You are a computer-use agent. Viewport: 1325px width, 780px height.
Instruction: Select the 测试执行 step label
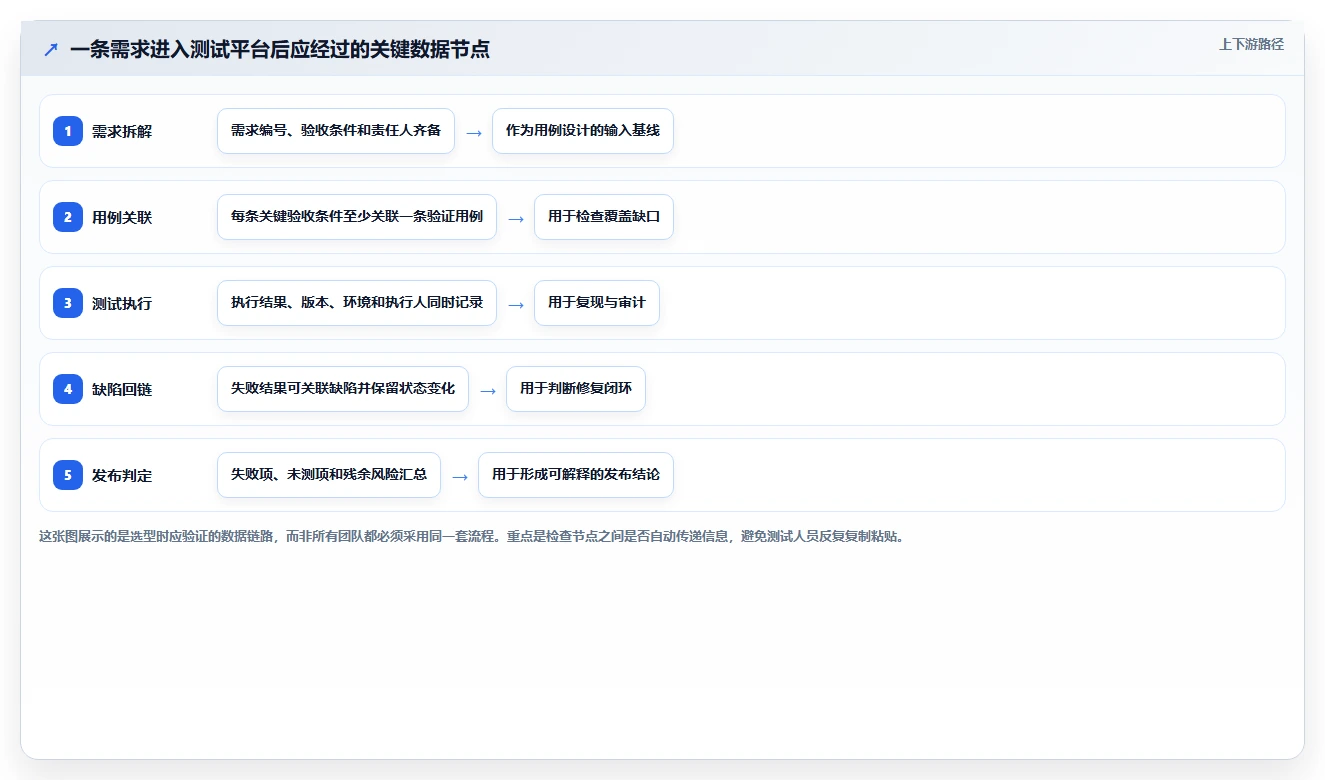(122, 303)
